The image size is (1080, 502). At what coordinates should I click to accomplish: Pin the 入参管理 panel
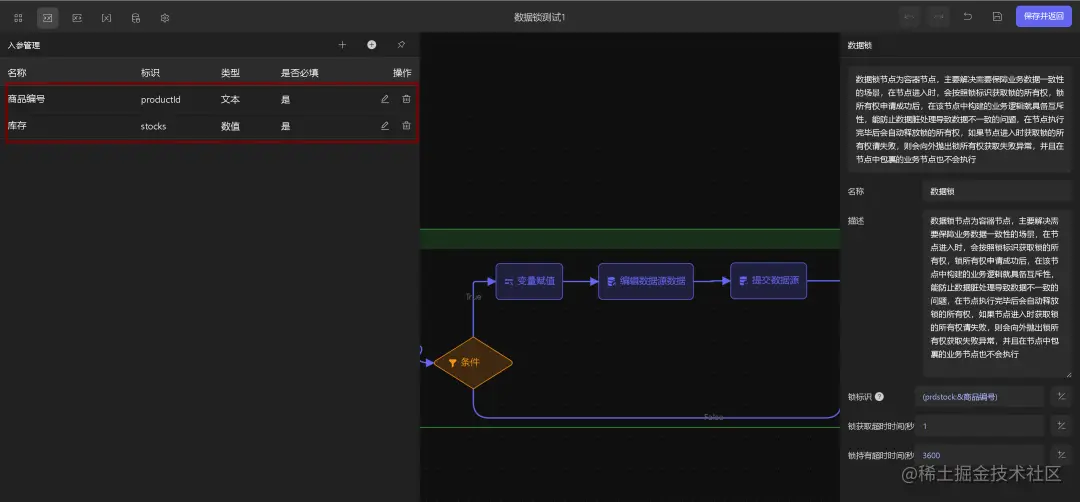pos(401,45)
